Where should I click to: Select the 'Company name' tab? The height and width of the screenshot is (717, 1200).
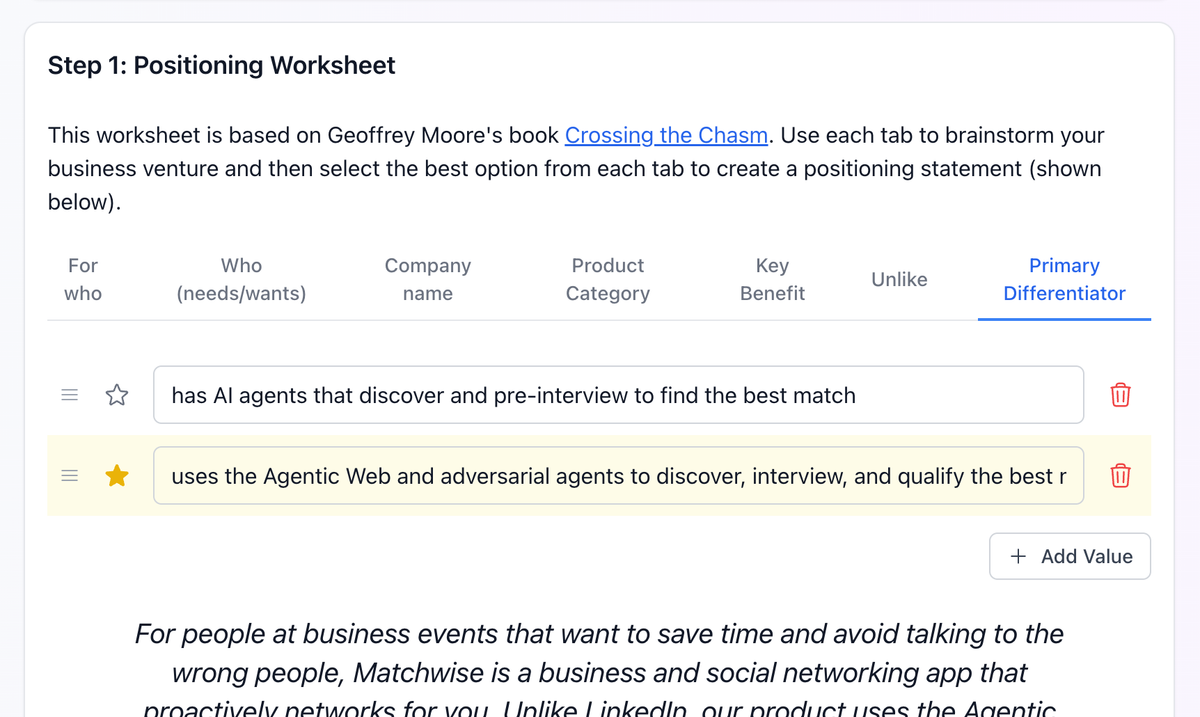427,279
